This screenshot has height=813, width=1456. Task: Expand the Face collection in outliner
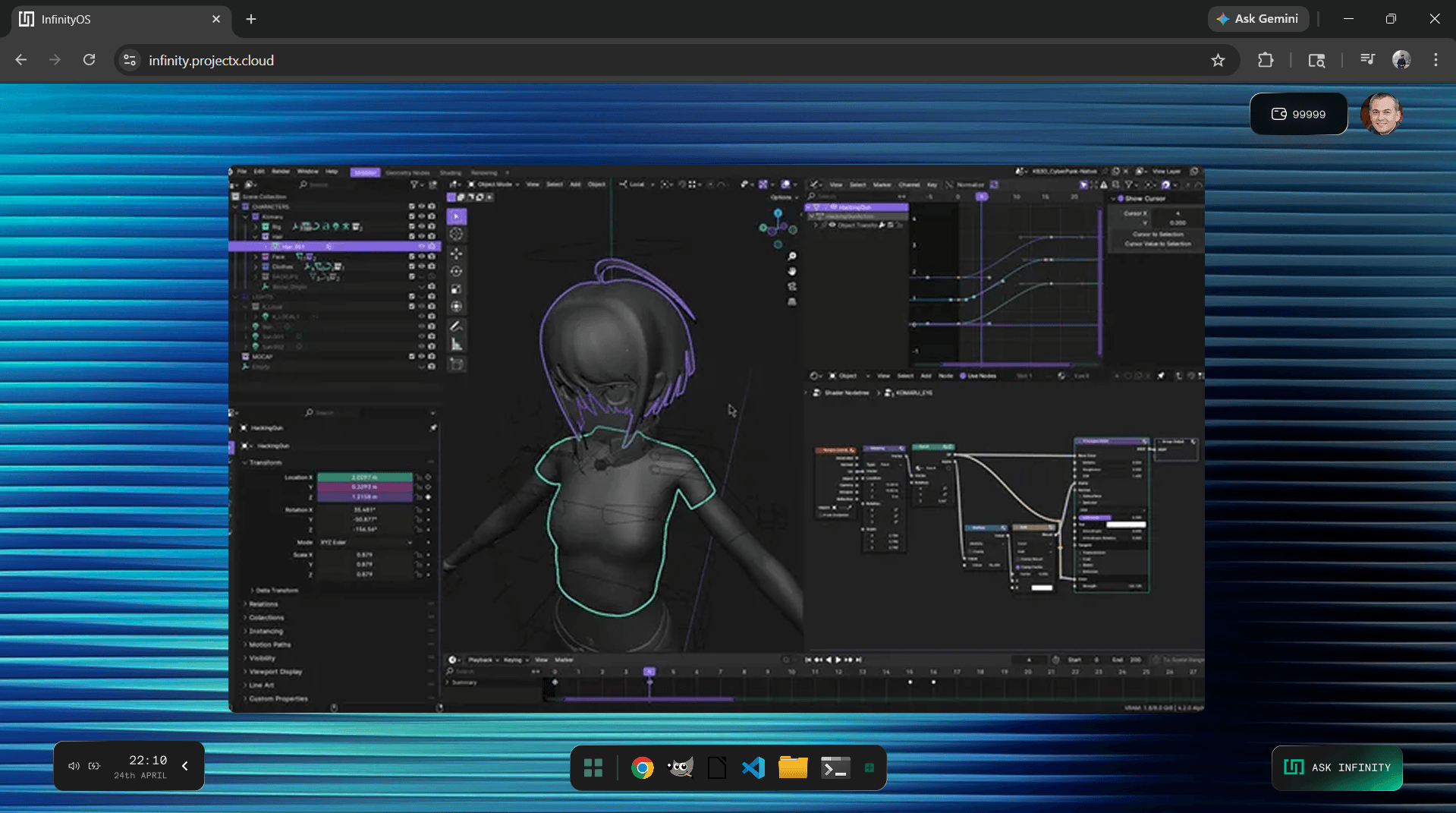coord(255,257)
